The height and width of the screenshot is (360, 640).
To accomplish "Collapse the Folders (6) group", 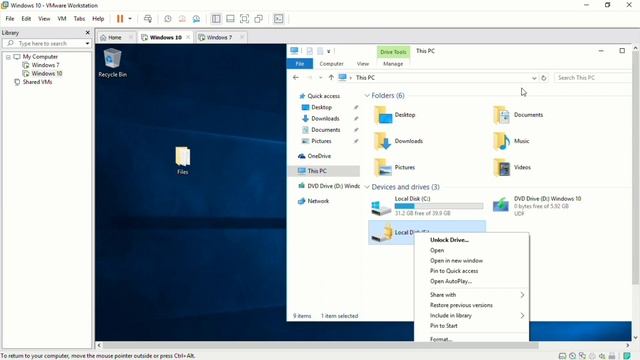I will (x=367, y=96).
